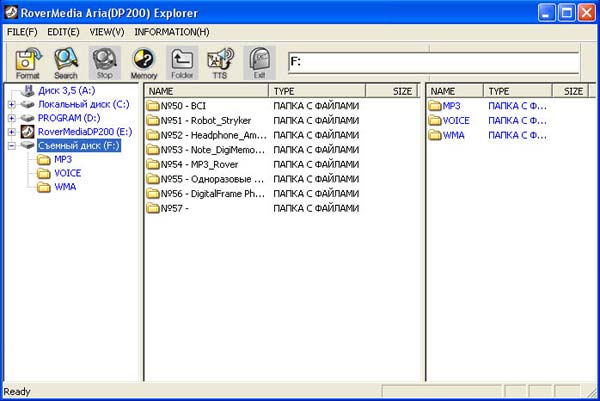Select the MP3 folder in the tree
The image size is (600, 401).
coord(63,160)
